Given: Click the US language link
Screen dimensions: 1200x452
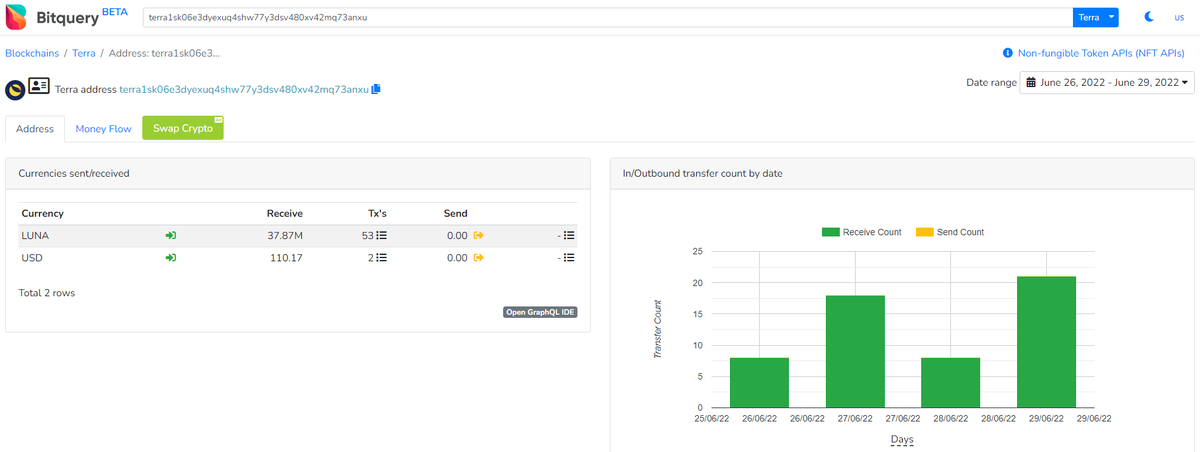Looking at the screenshot, I should click(1179, 18).
